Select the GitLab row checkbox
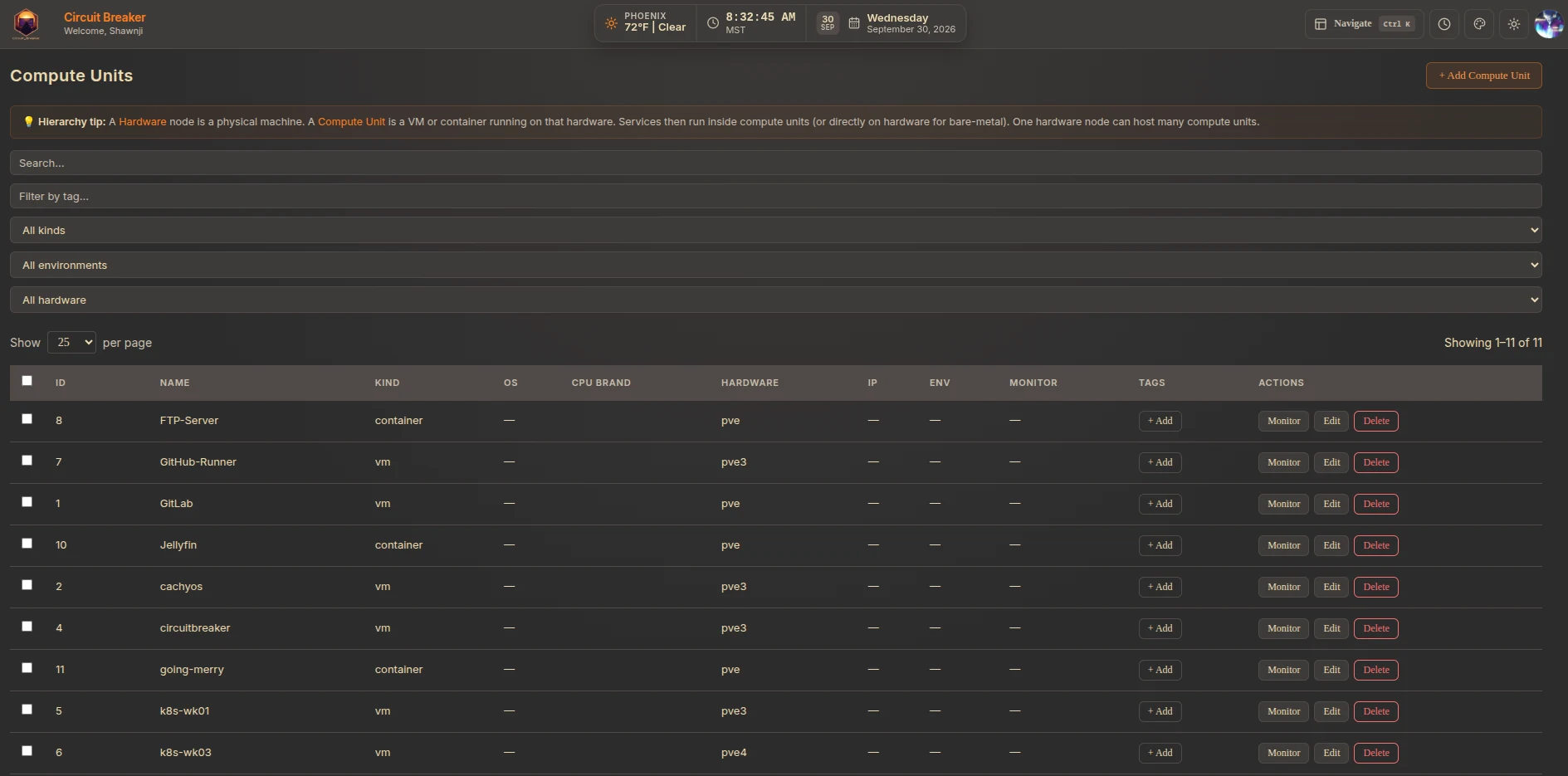The width and height of the screenshot is (1568, 776). 27,502
